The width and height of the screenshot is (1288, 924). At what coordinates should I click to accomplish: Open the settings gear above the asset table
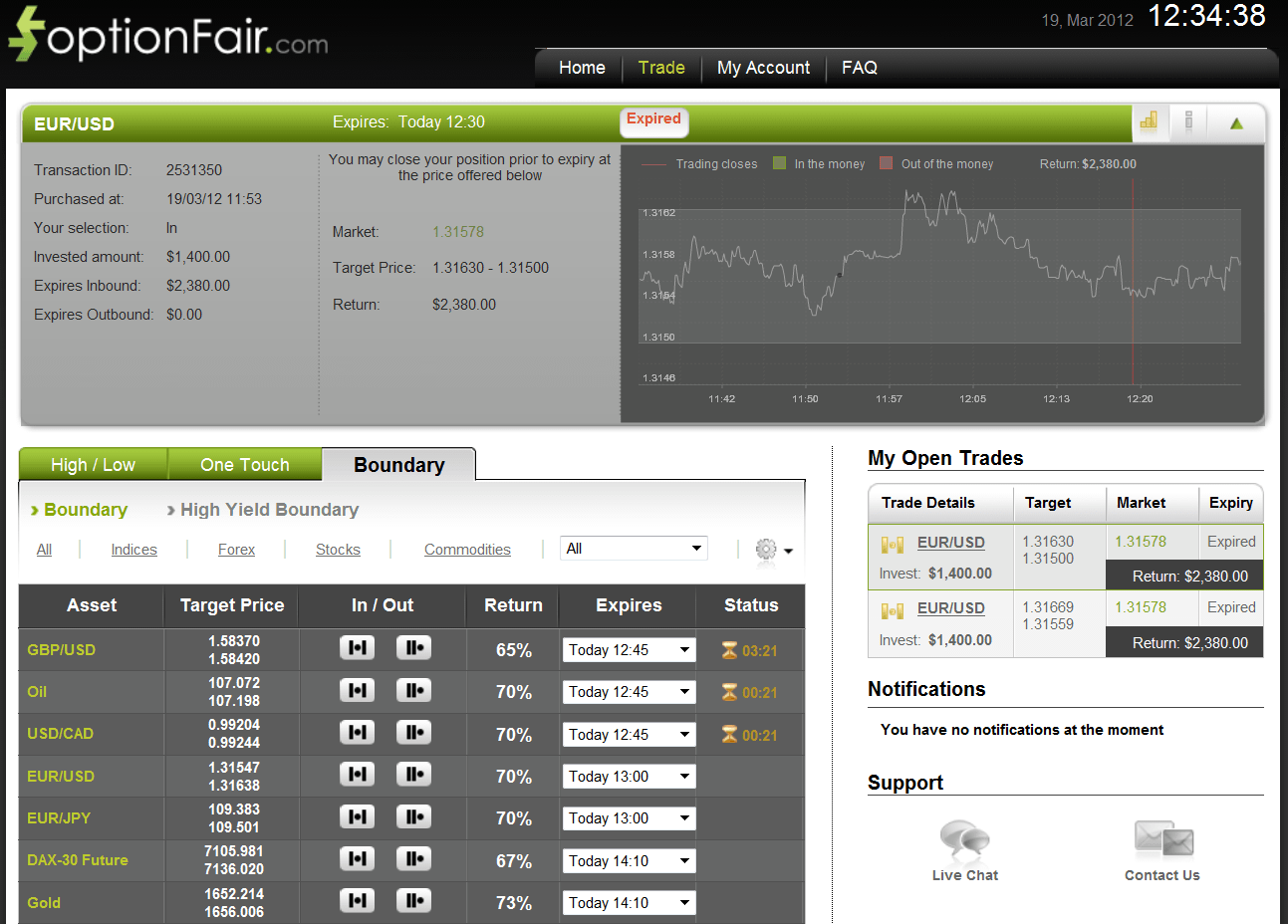point(765,549)
